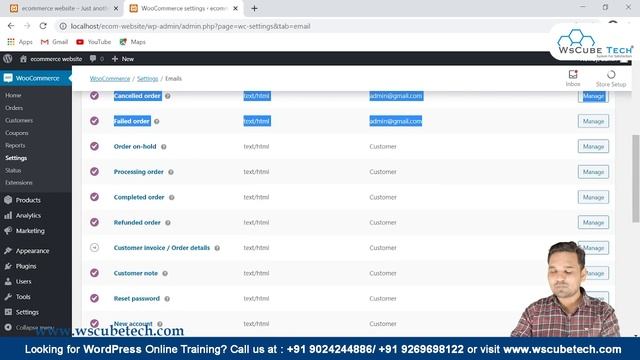Go to Reports submenu
The image size is (640, 360).
coord(15,145)
